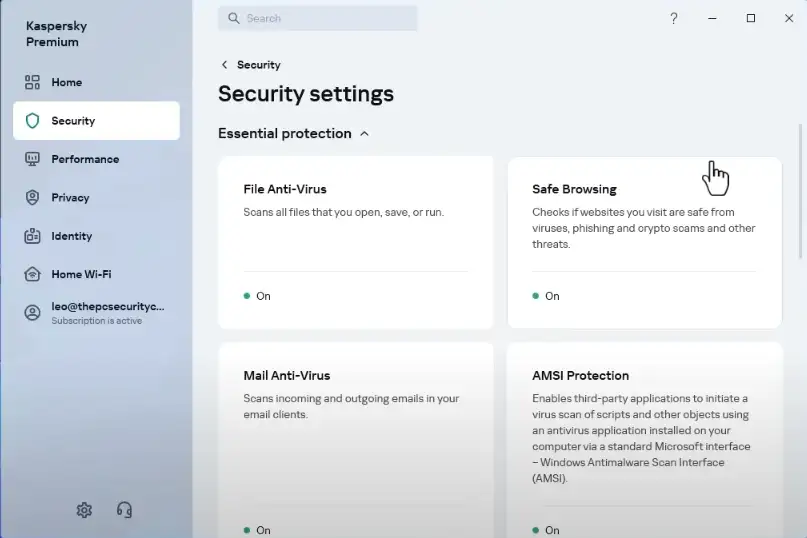Open the File Anti-Virus card

355,242
